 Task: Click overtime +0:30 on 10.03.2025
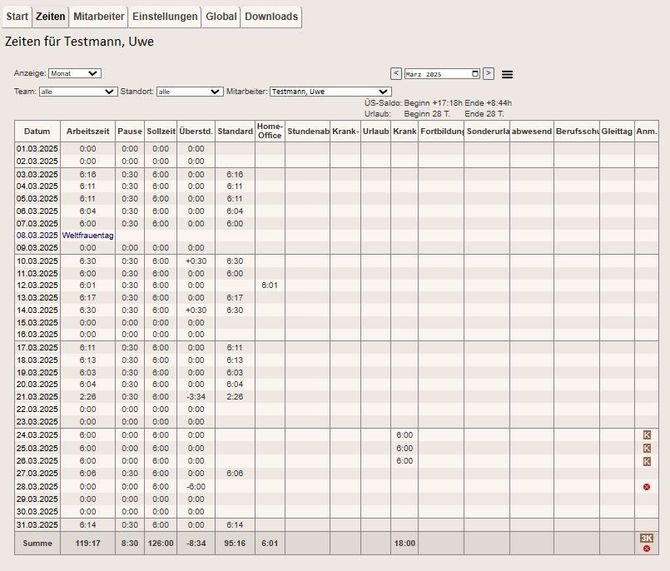pyautogui.click(x=196, y=261)
